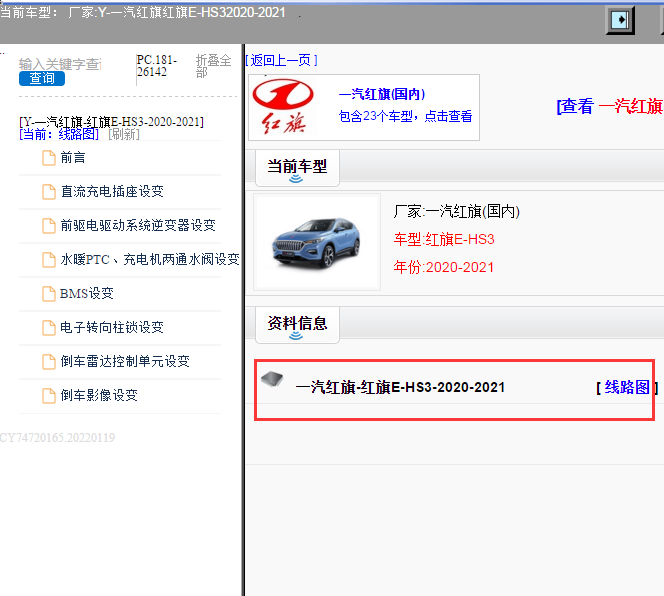Click the document icon beside 前驱电驱动系统逆变器设变

[x=49, y=226]
